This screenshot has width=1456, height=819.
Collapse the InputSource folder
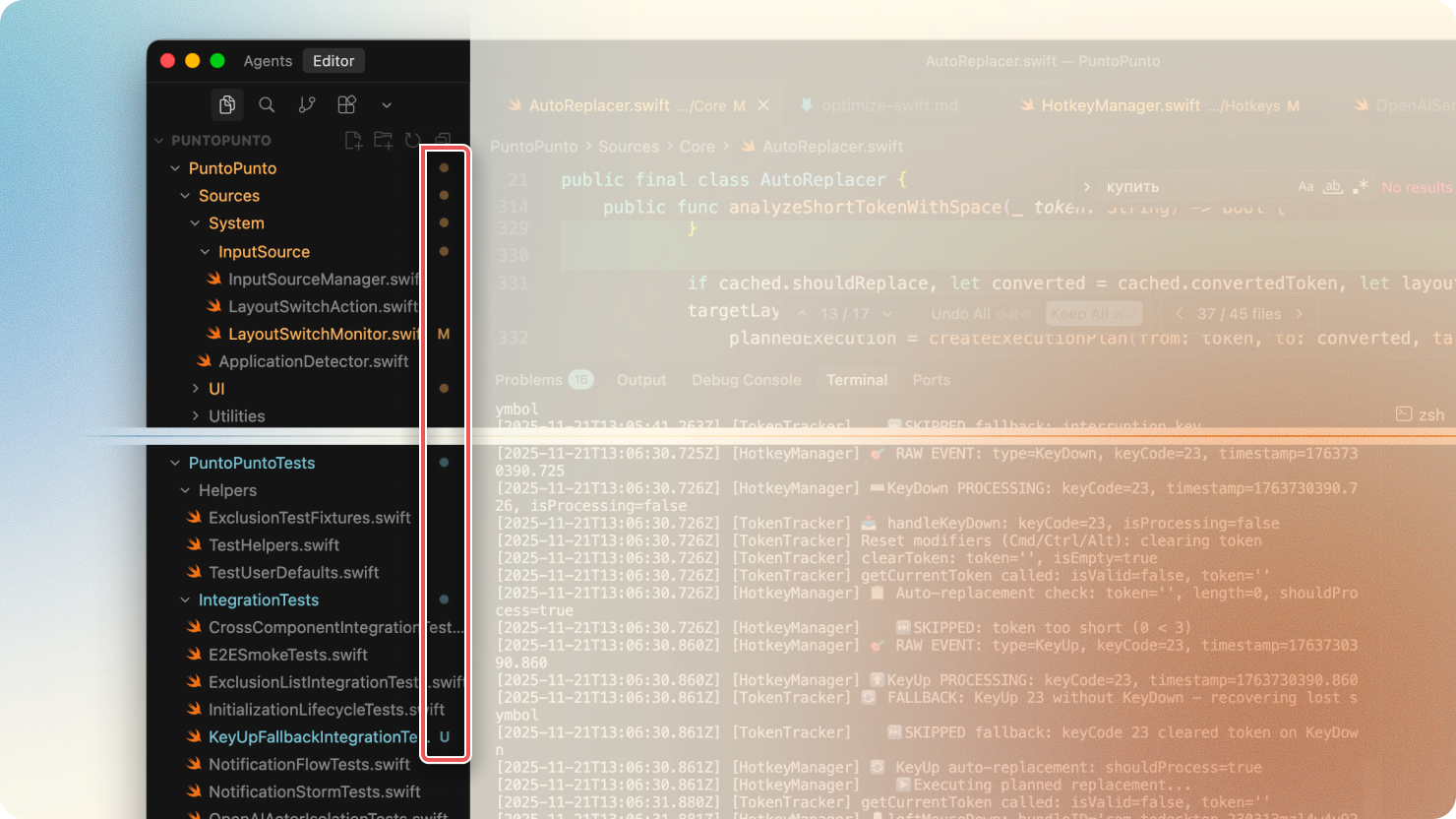pyautogui.click(x=205, y=251)
